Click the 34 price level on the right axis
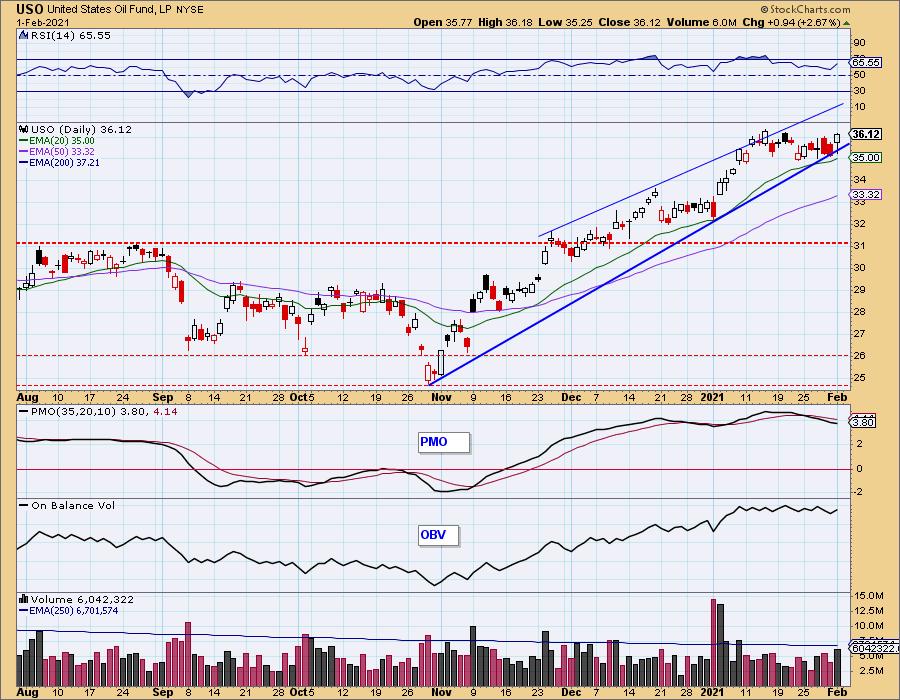This screenshot has height=700, width=900. (x=860, y=180)
